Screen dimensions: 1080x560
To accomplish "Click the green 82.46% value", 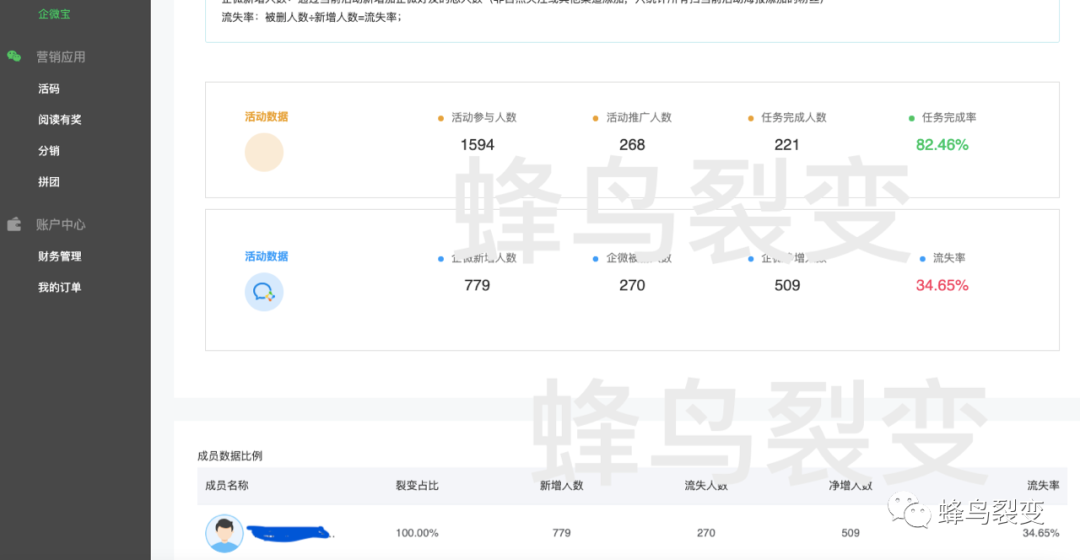I will [942, 145].
